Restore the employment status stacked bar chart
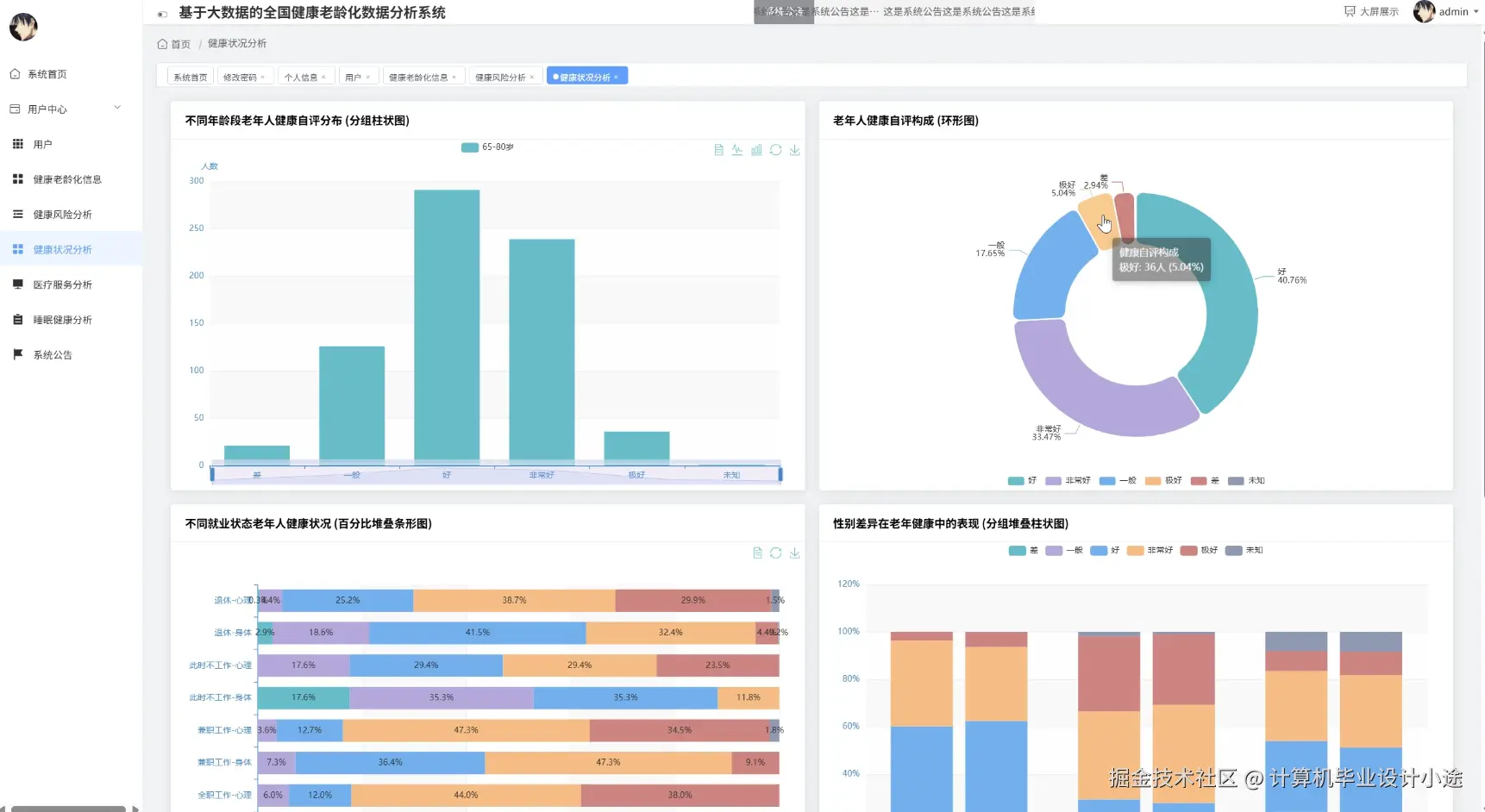The height and width of the screenshot is (812, 1485). coord(775,553)
